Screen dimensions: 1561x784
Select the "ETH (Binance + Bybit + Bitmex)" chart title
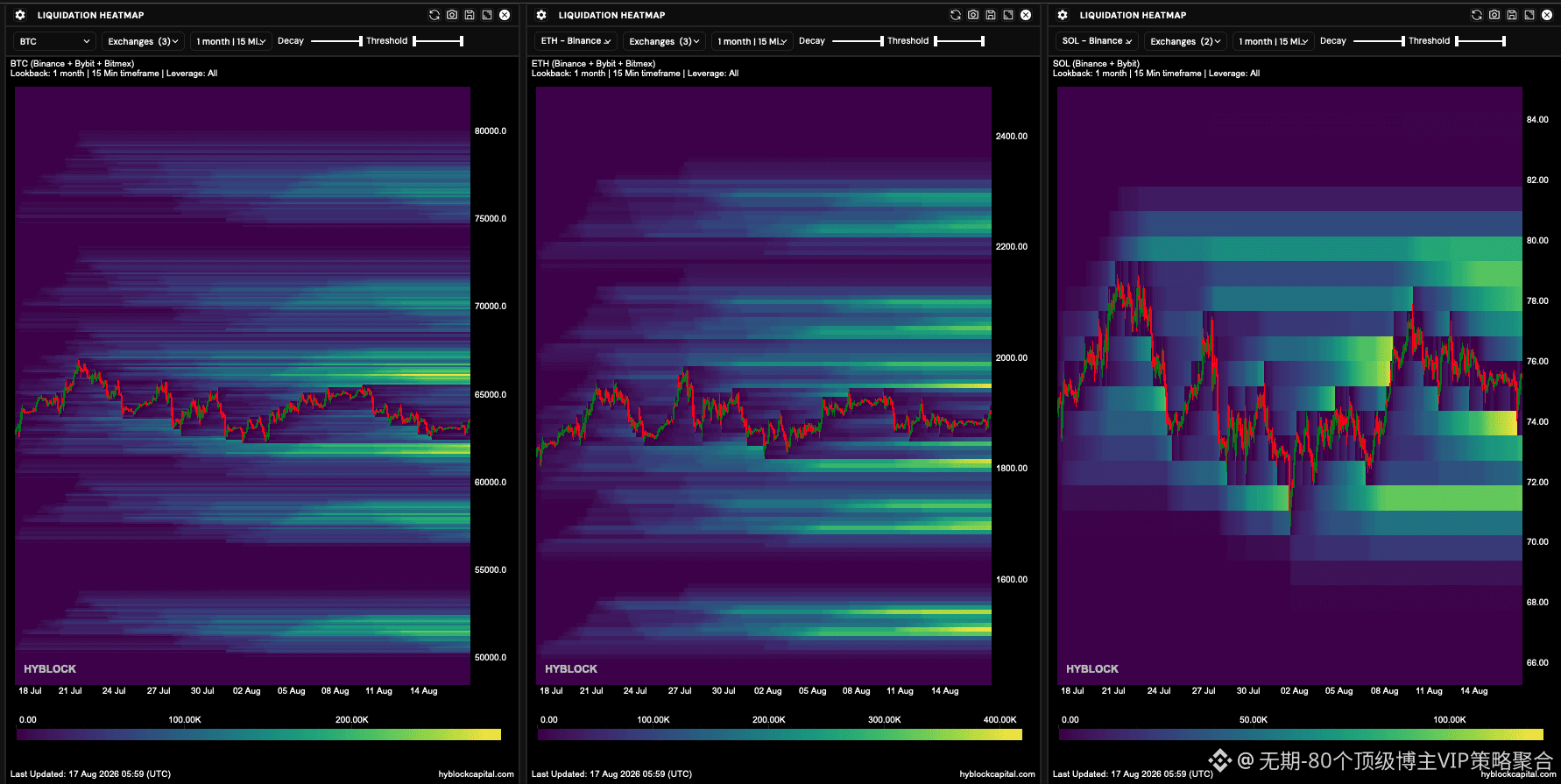click(593, 64)
